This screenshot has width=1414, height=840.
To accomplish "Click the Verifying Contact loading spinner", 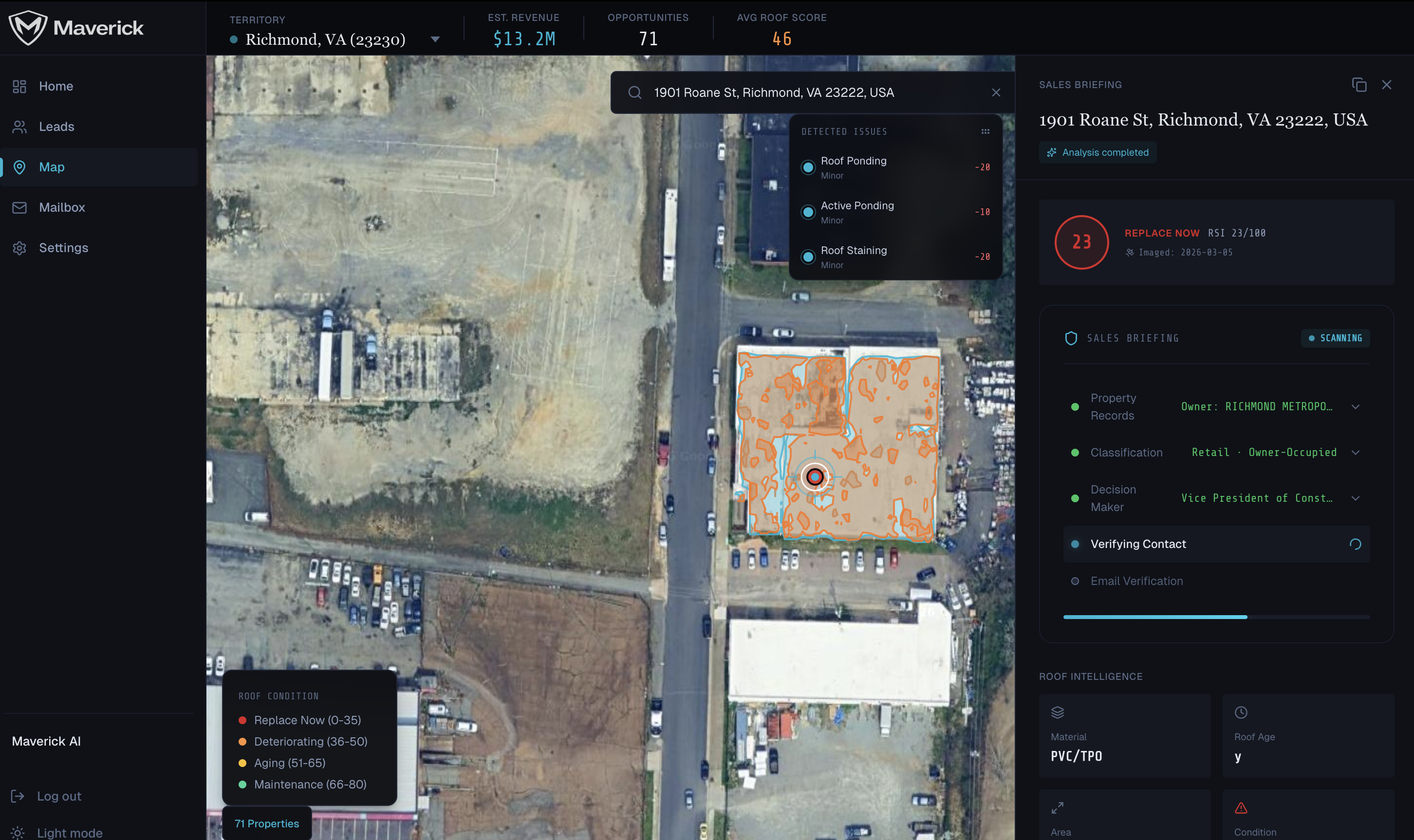I will 1355,544.
